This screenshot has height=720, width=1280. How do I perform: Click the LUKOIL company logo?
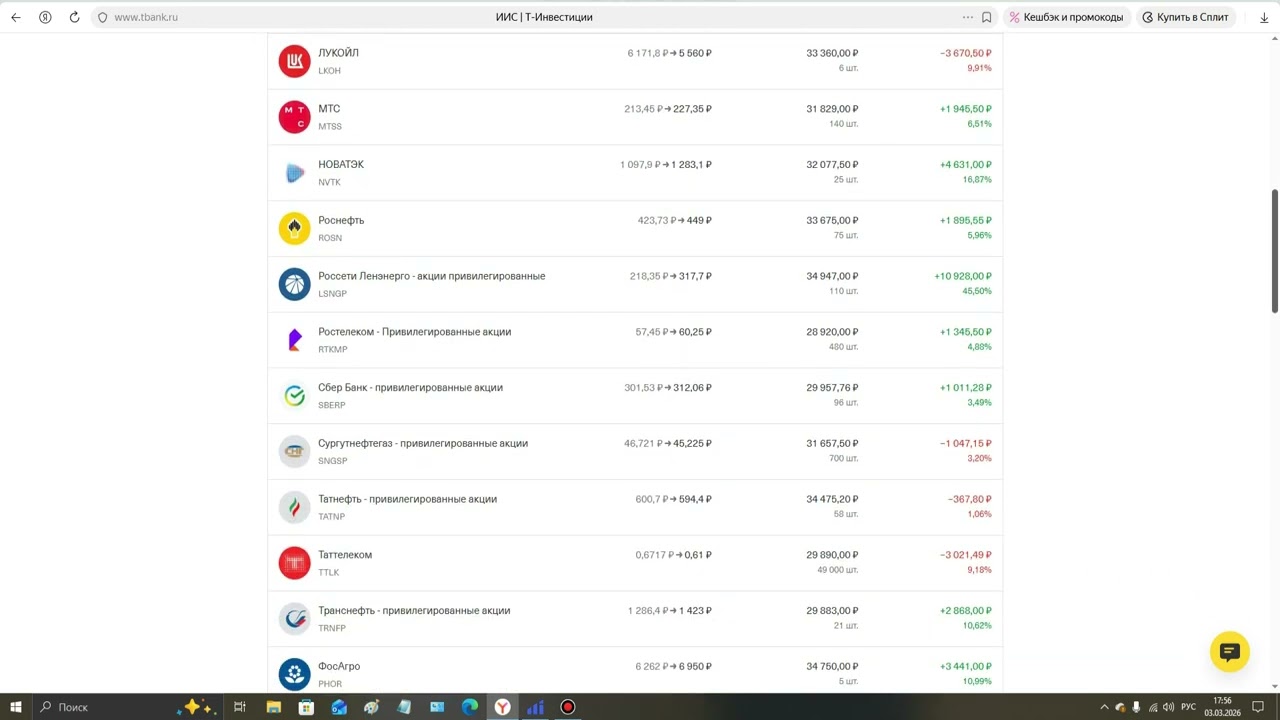tap(294, 61)
